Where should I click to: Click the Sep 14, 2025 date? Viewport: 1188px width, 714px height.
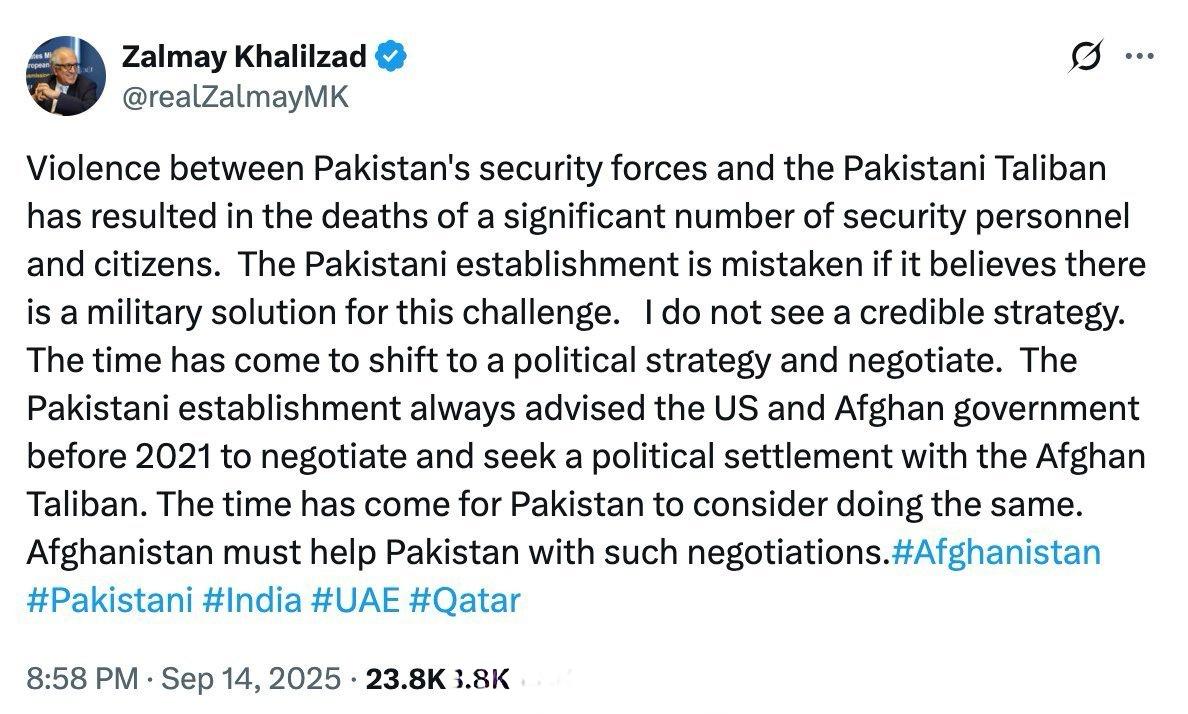tap(251, 678)
